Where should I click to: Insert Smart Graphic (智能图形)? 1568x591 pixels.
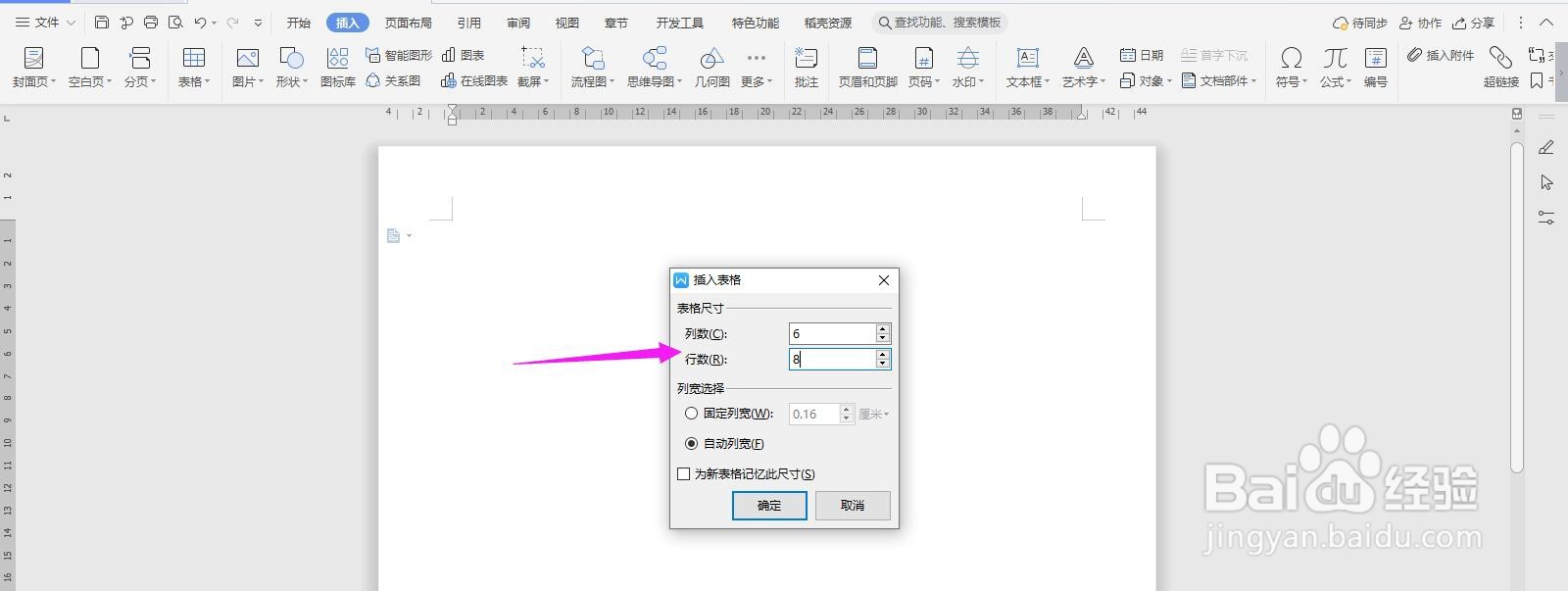[x=399, y=55]
